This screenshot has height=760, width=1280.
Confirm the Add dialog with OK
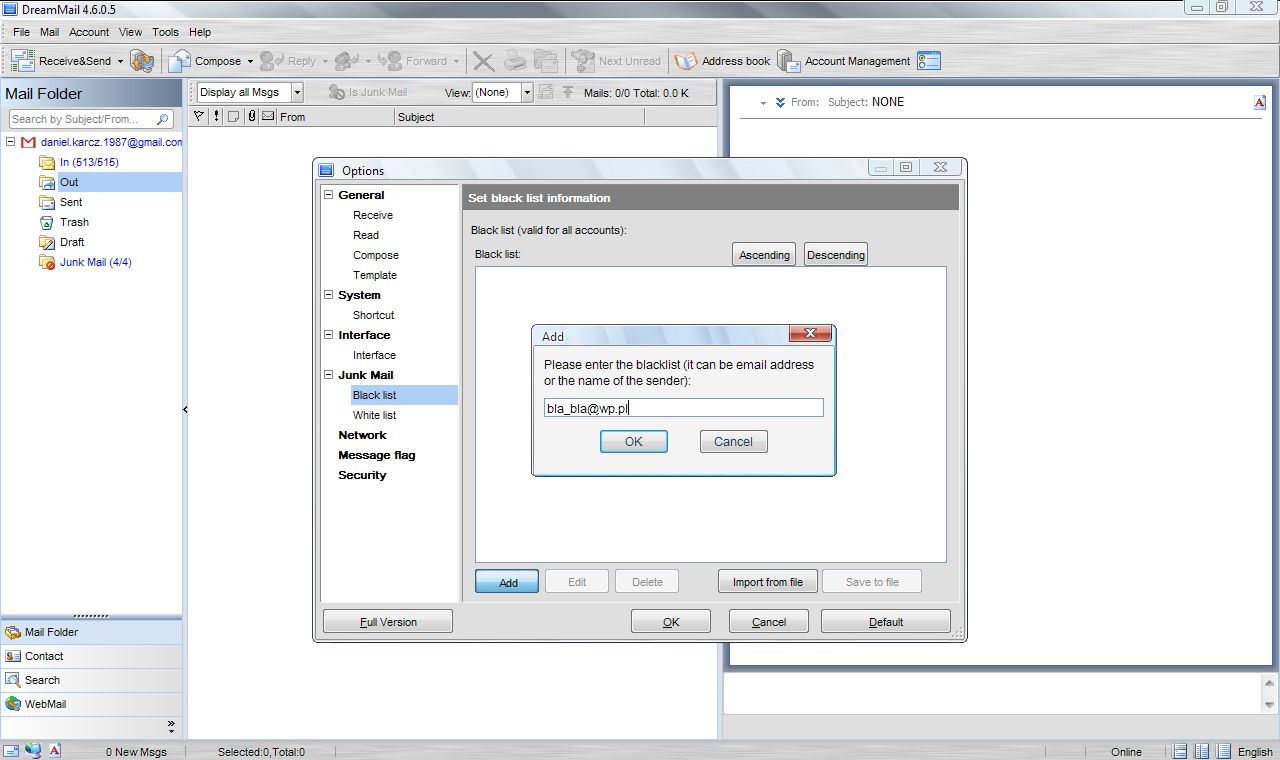pyautogui.click(x=634, y=441)
